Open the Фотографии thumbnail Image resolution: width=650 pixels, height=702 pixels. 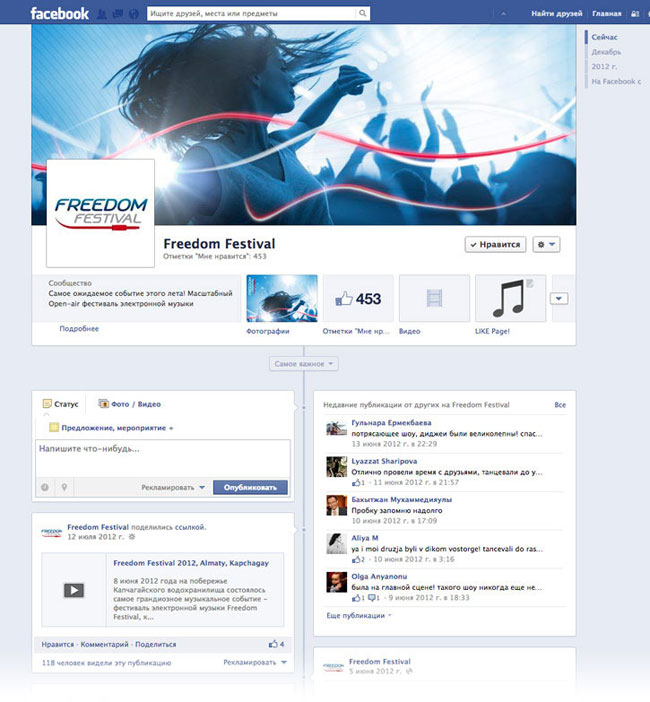click(282, 298)
